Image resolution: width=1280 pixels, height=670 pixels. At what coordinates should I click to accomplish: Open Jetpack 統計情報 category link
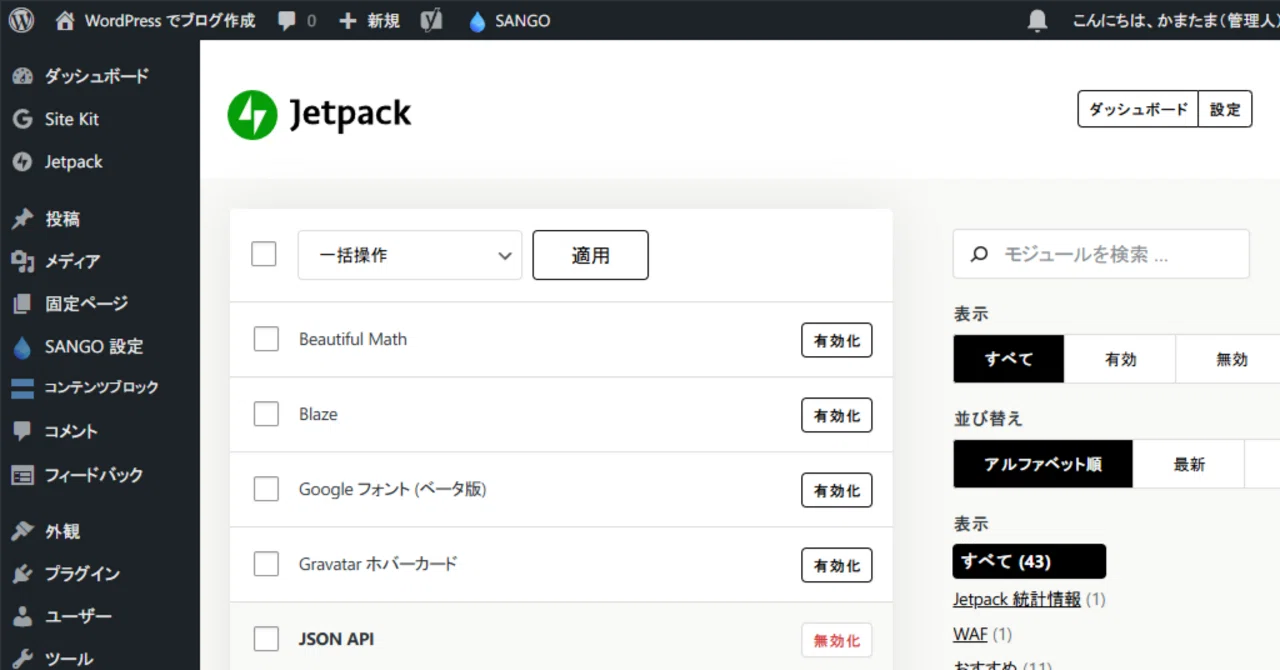1017,599
